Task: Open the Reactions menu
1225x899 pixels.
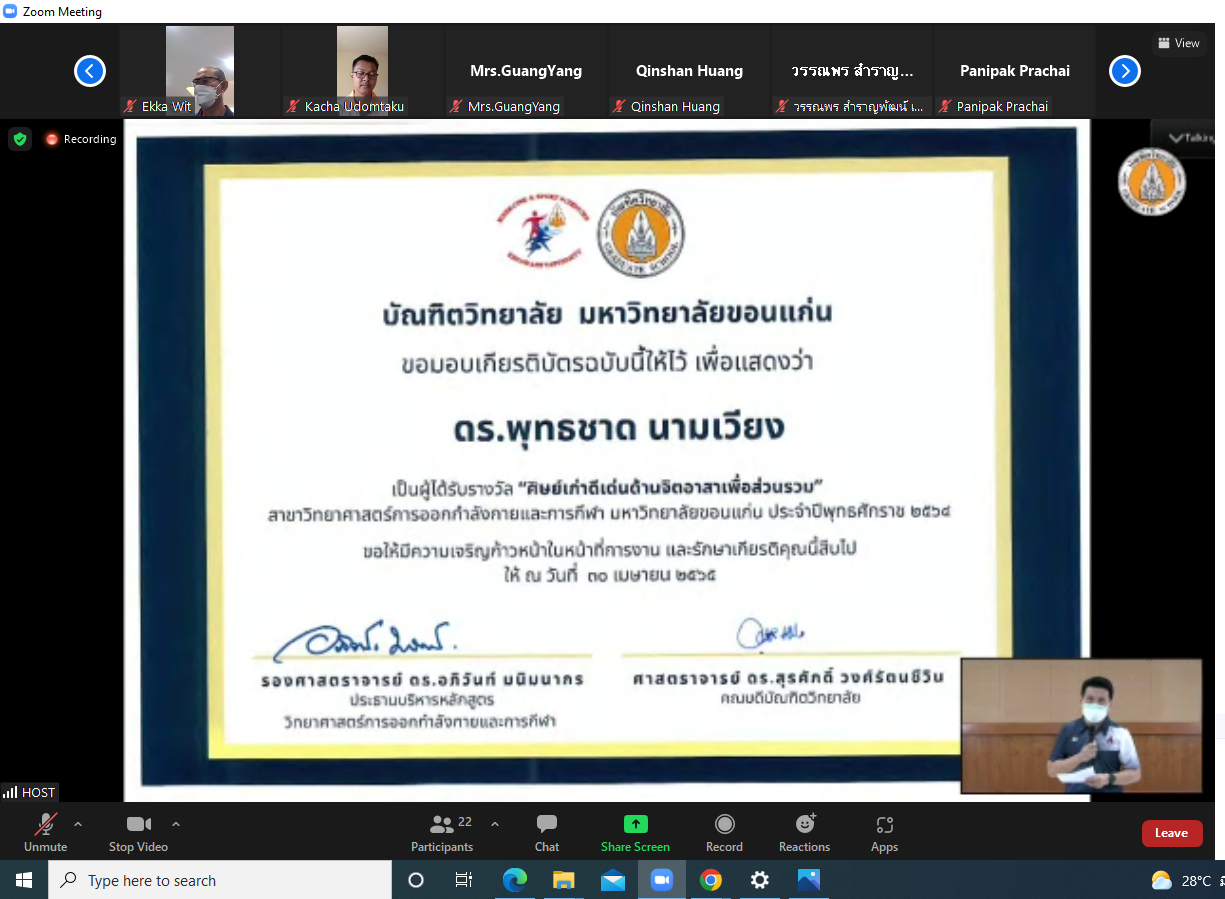Action: coord(804,832)
